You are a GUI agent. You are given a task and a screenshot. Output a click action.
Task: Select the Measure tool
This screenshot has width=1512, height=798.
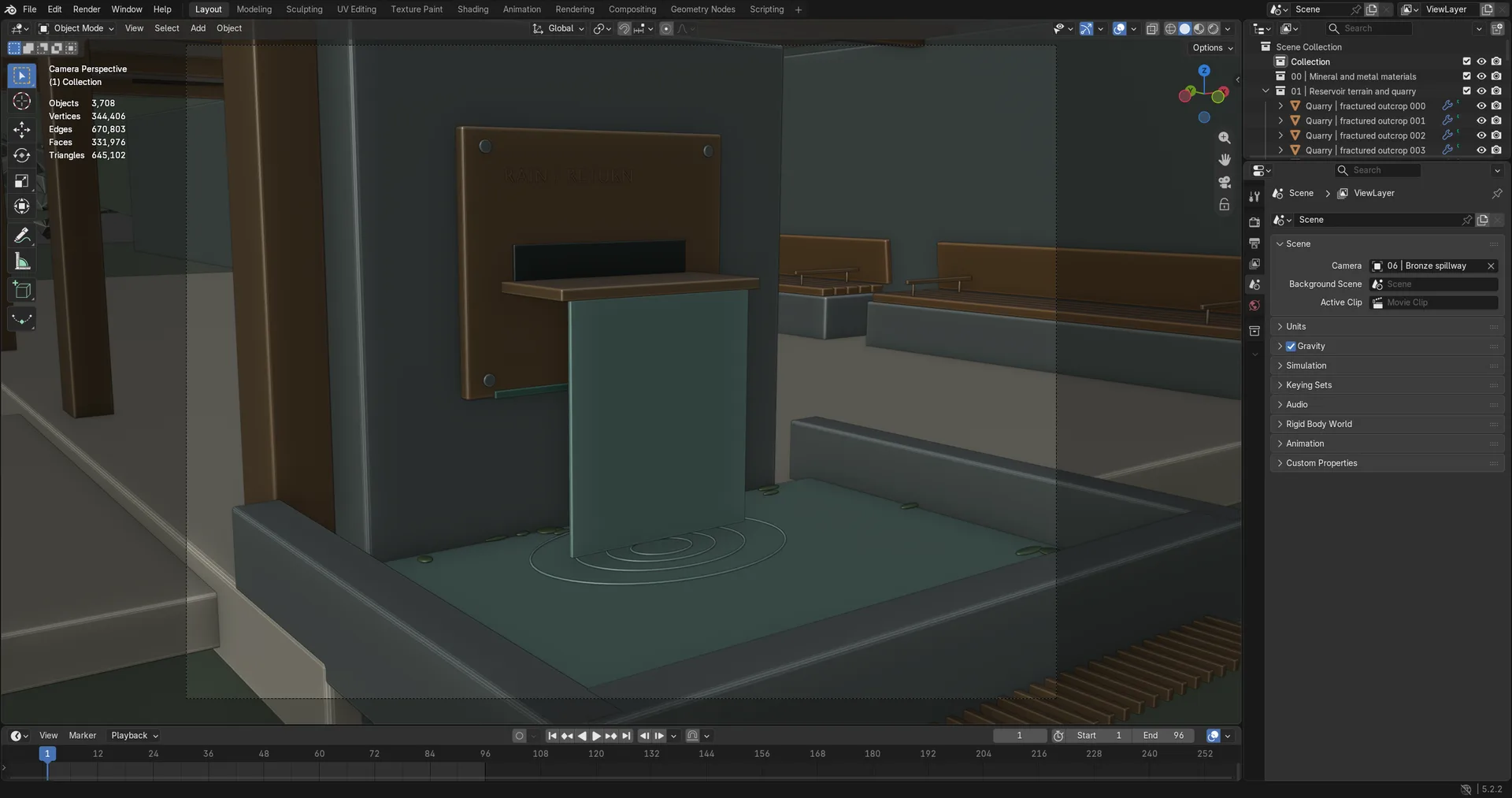(22, 262)
